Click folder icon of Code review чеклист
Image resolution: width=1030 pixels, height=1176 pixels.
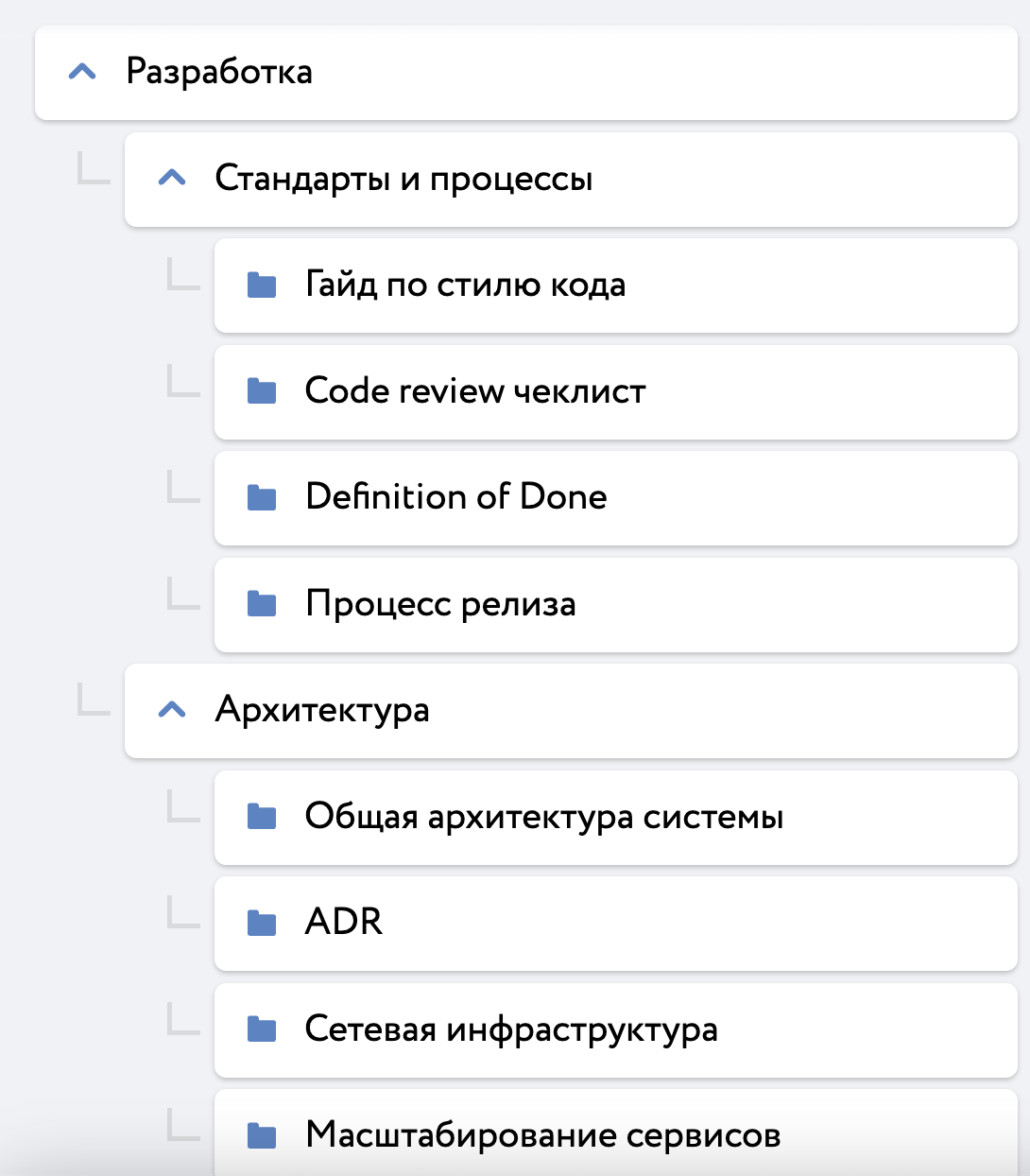click(262, 390)
